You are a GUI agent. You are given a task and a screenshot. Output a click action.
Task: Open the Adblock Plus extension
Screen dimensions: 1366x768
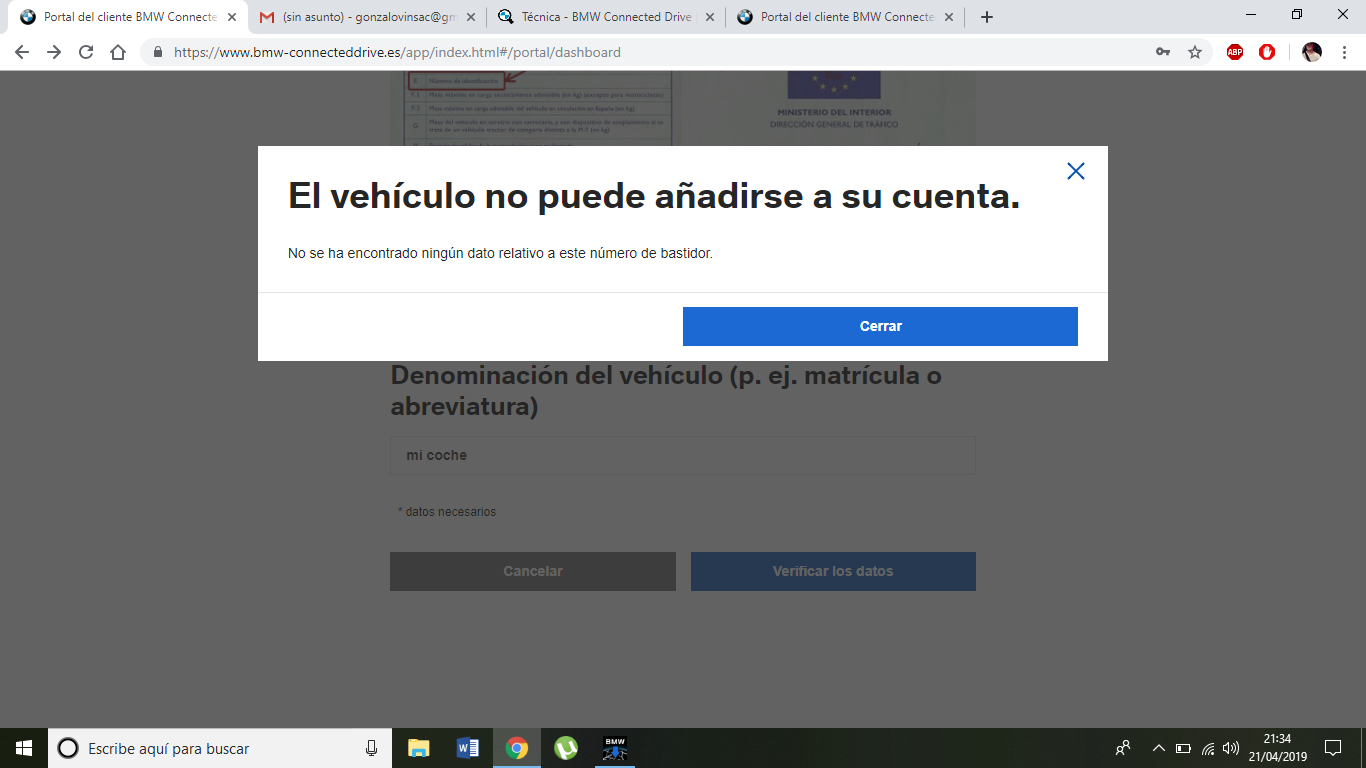[1235, 52]
